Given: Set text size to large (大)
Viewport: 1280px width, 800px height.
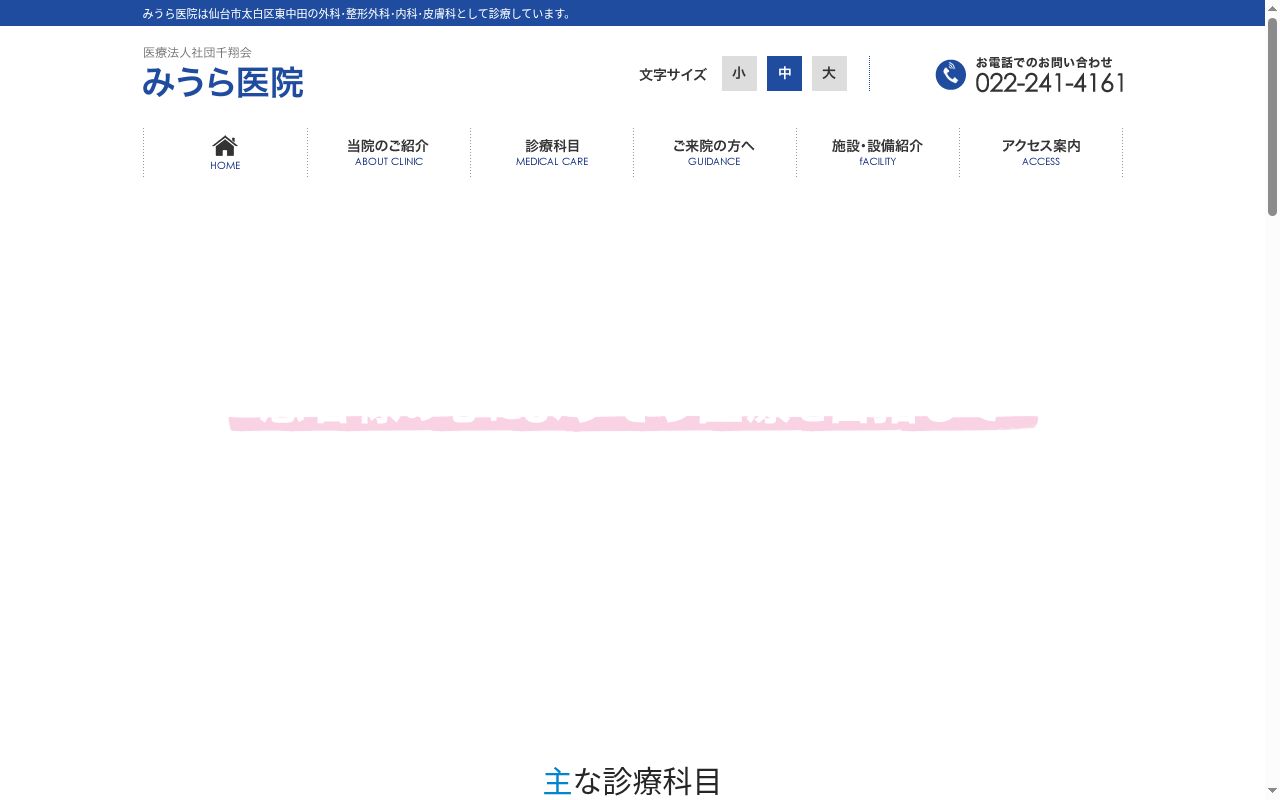Looking at the screenshot, I should pos(829,74).
